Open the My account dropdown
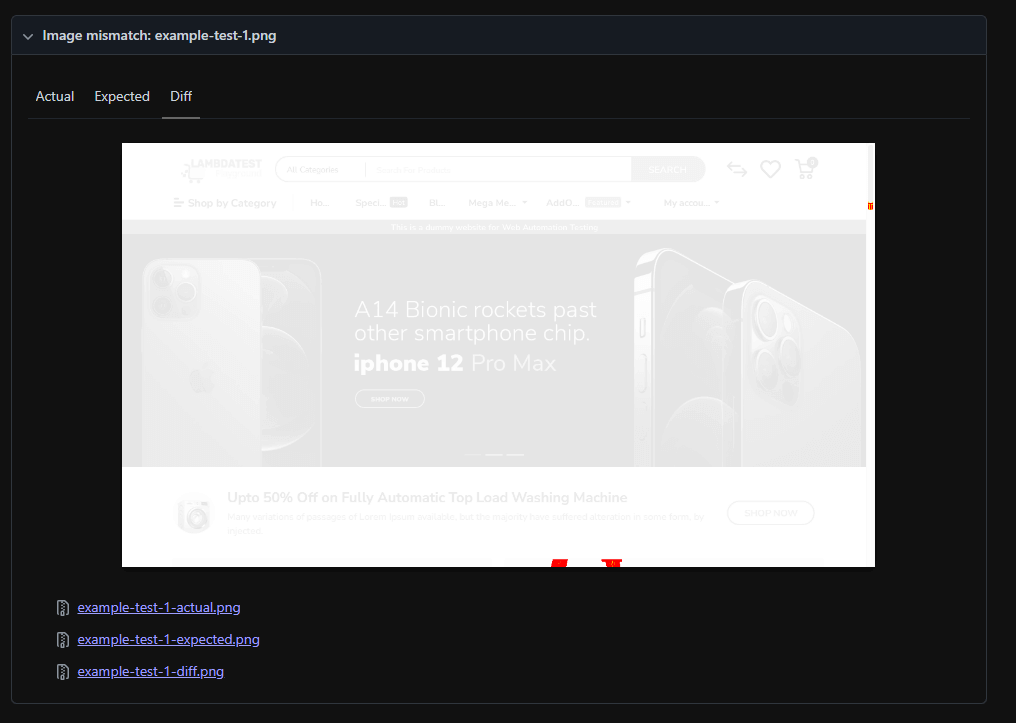 pyautogui.click(x=685, y=202)
